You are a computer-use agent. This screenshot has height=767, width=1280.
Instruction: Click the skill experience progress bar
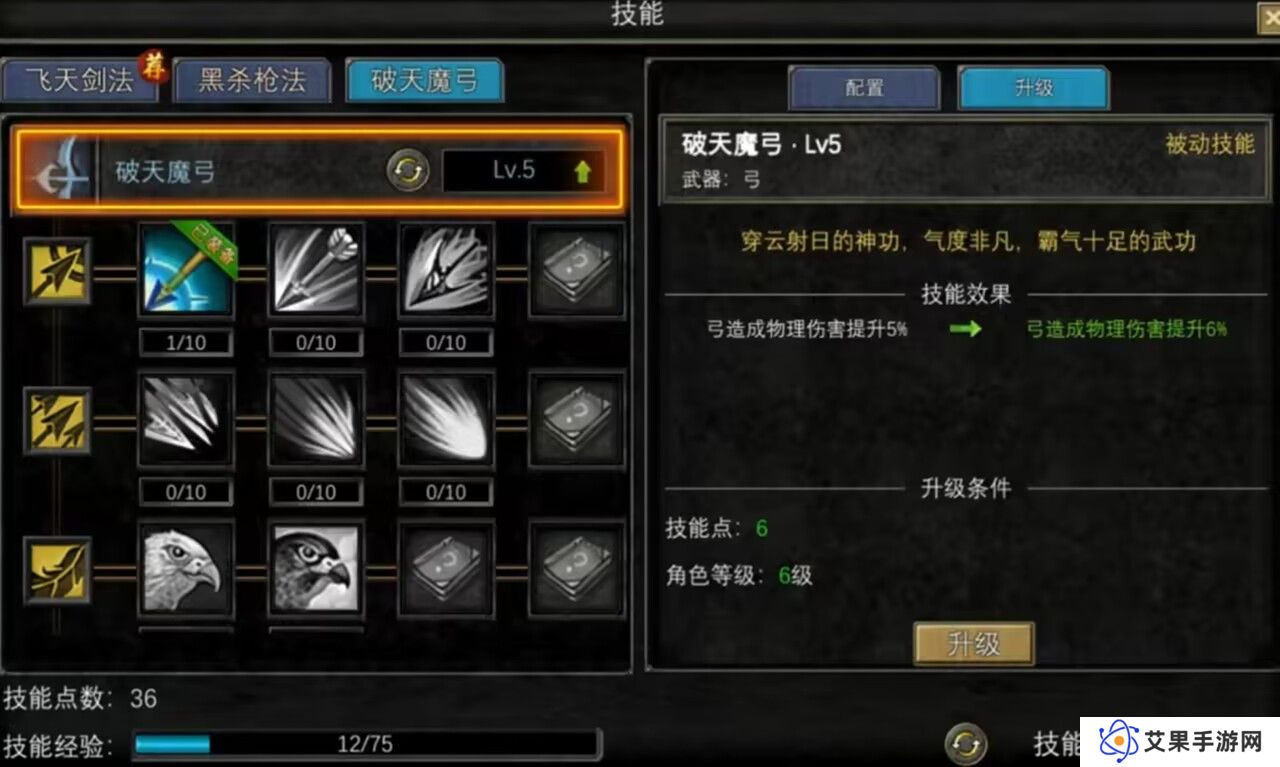click(366, 744)
